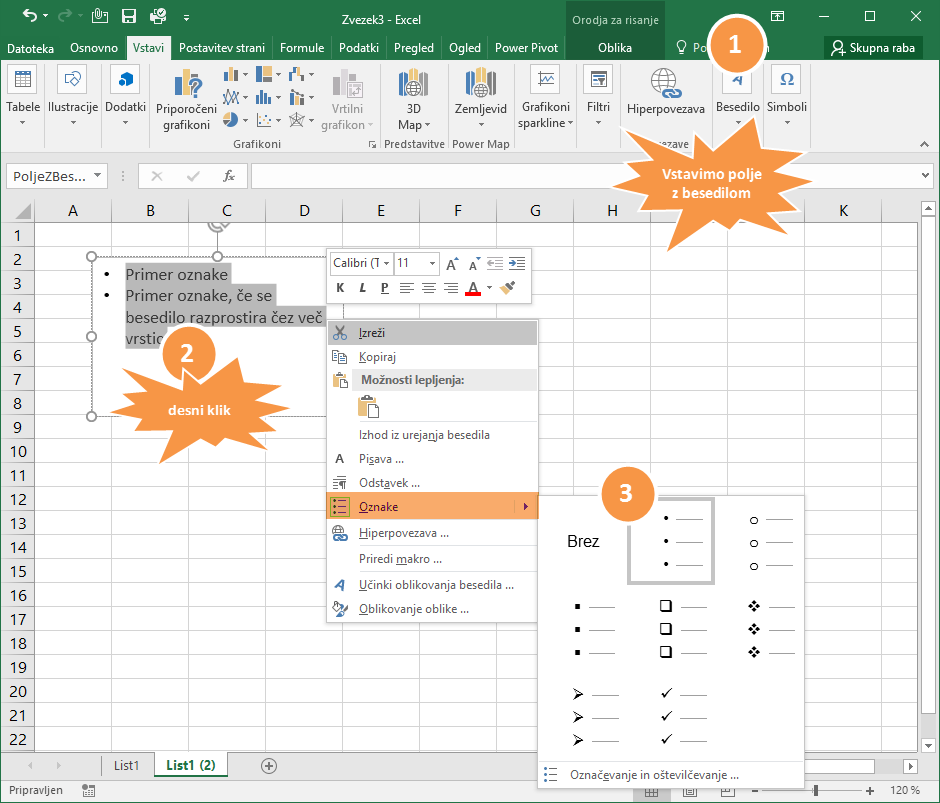Image resolution: width=940 pixels, height=803 pixels.
Task: Collapse the ribbon with the chevron
Action: (924, 144)
